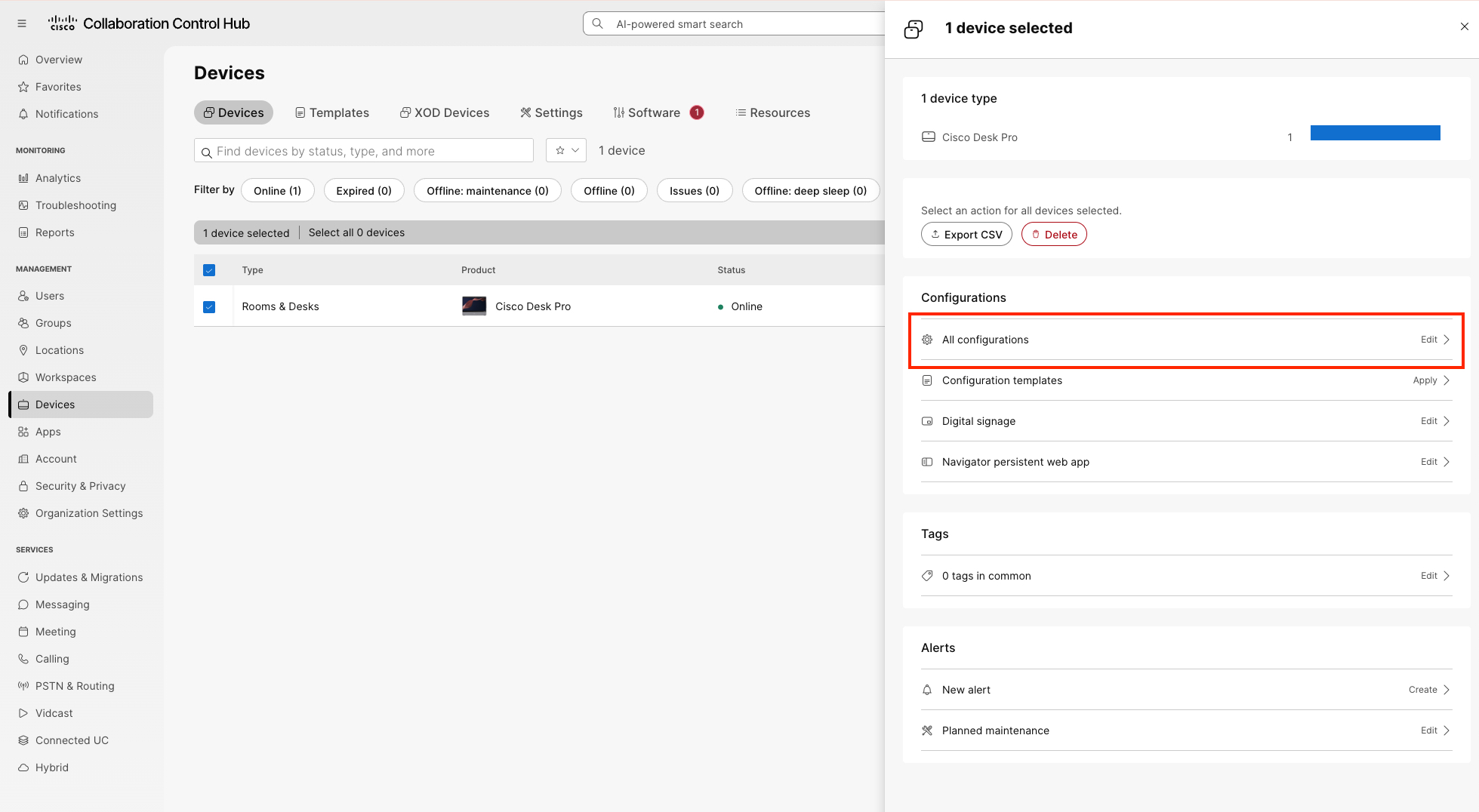The width and height of the screenshot is (1479, 812).
Task: Sort by the Status column header
Action: (731, 270)
